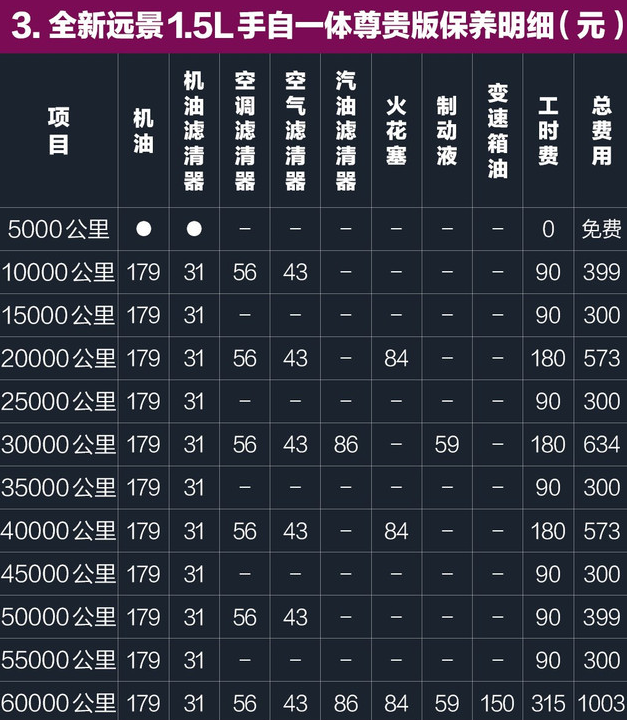Click 机油 price 179 in 55000公里 row
This screenshot has width=627, height=720.
pos(143,660)
